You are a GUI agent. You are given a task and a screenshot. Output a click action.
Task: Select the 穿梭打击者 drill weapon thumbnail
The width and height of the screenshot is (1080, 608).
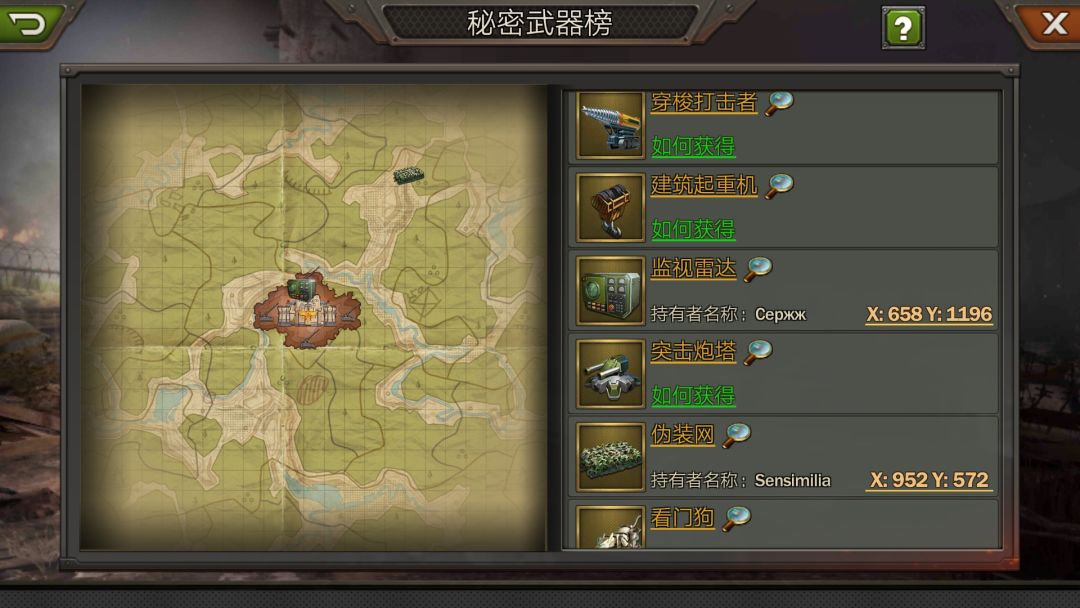(x=610, y=125)
